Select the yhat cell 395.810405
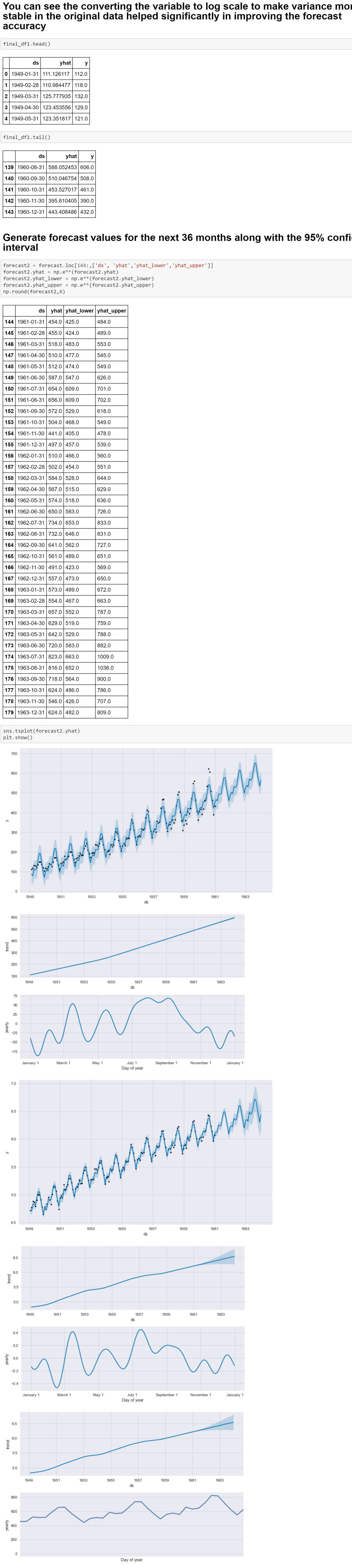 [63, 201]
